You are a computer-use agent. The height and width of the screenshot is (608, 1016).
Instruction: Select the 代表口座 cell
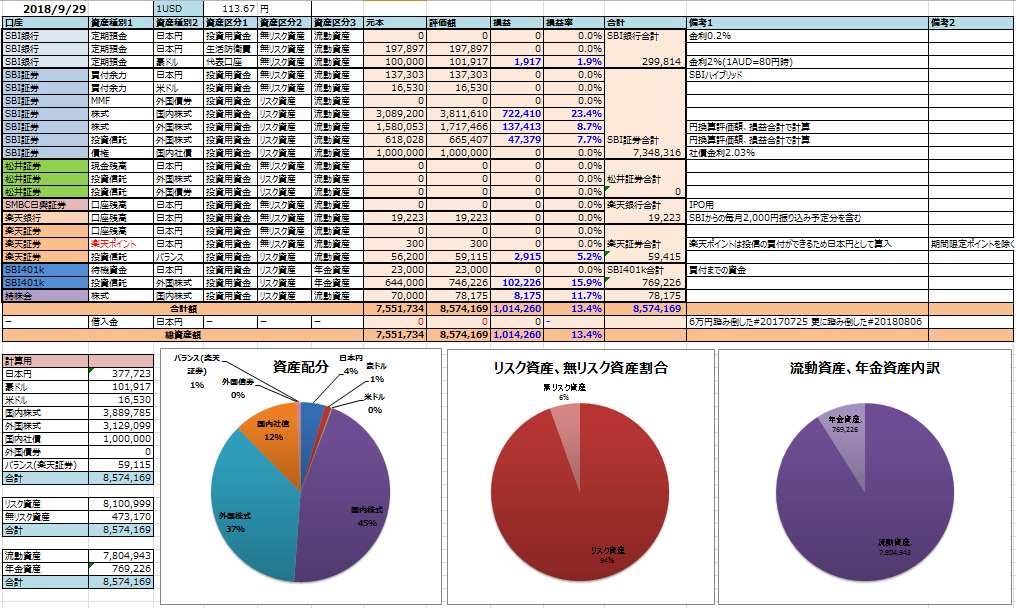click(x=231, y=62)
